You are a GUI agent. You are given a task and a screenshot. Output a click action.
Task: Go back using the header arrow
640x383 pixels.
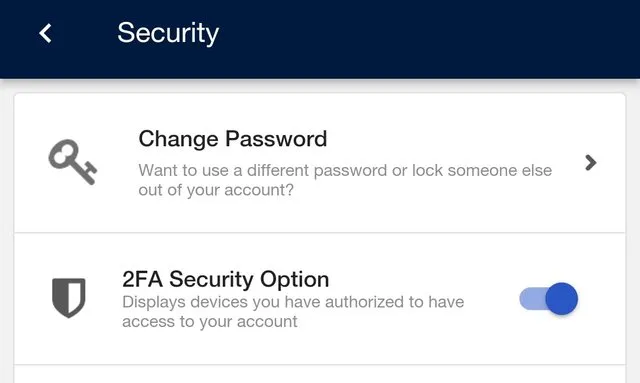45,33
